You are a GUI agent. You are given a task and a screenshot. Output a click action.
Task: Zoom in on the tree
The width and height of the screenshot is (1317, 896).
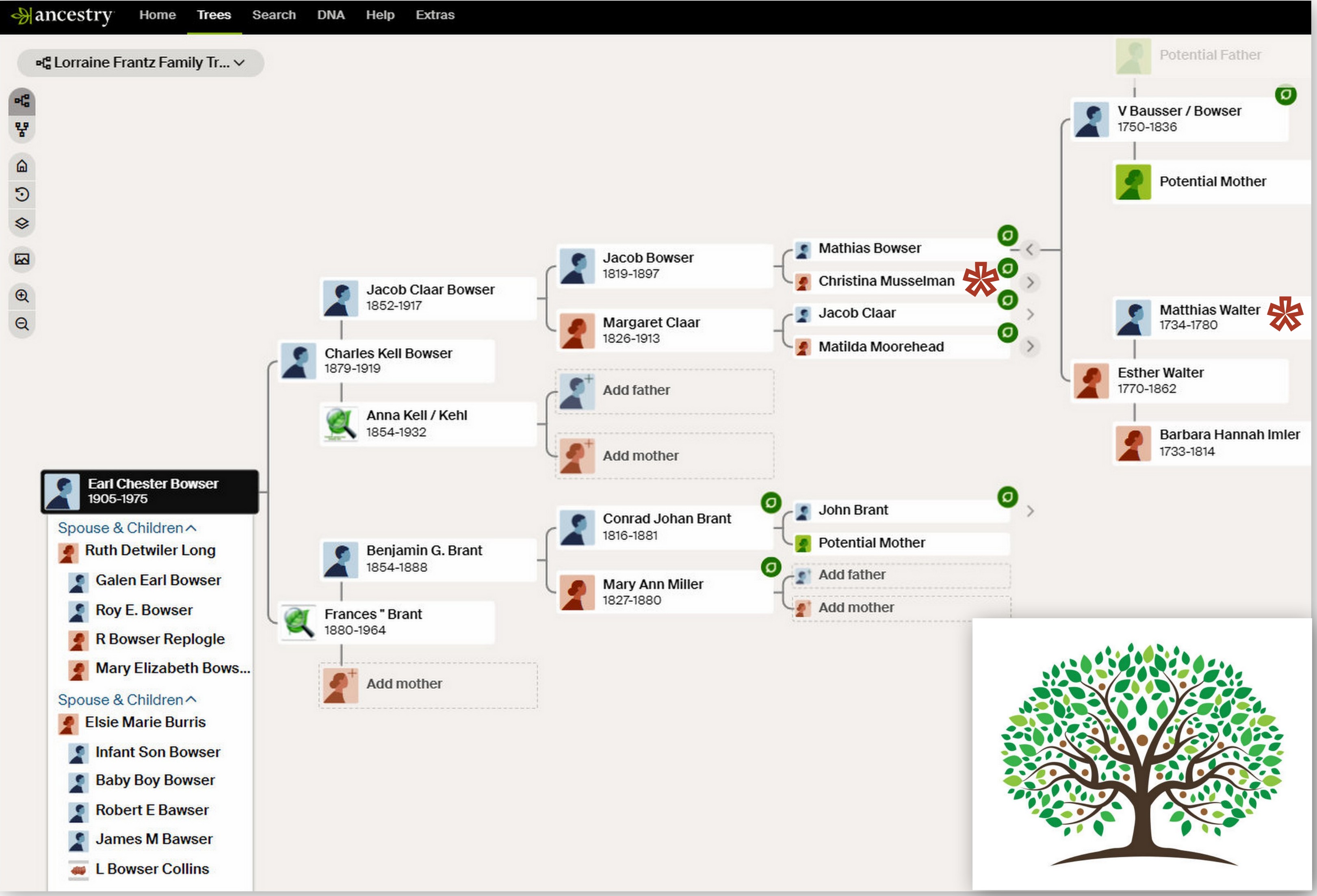point(22,295)
